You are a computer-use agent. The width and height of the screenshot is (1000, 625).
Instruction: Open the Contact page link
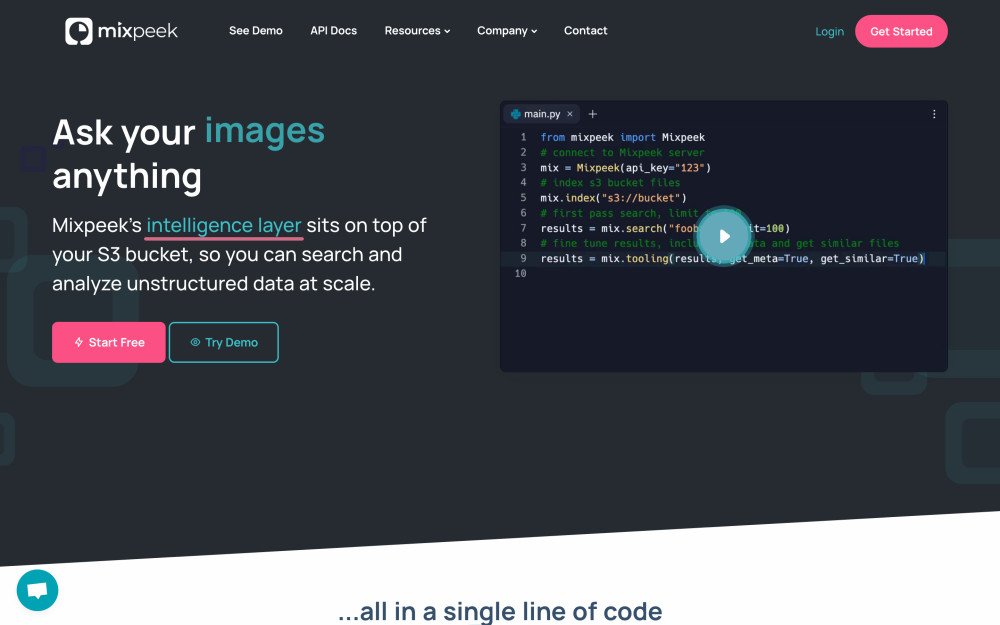585,31
